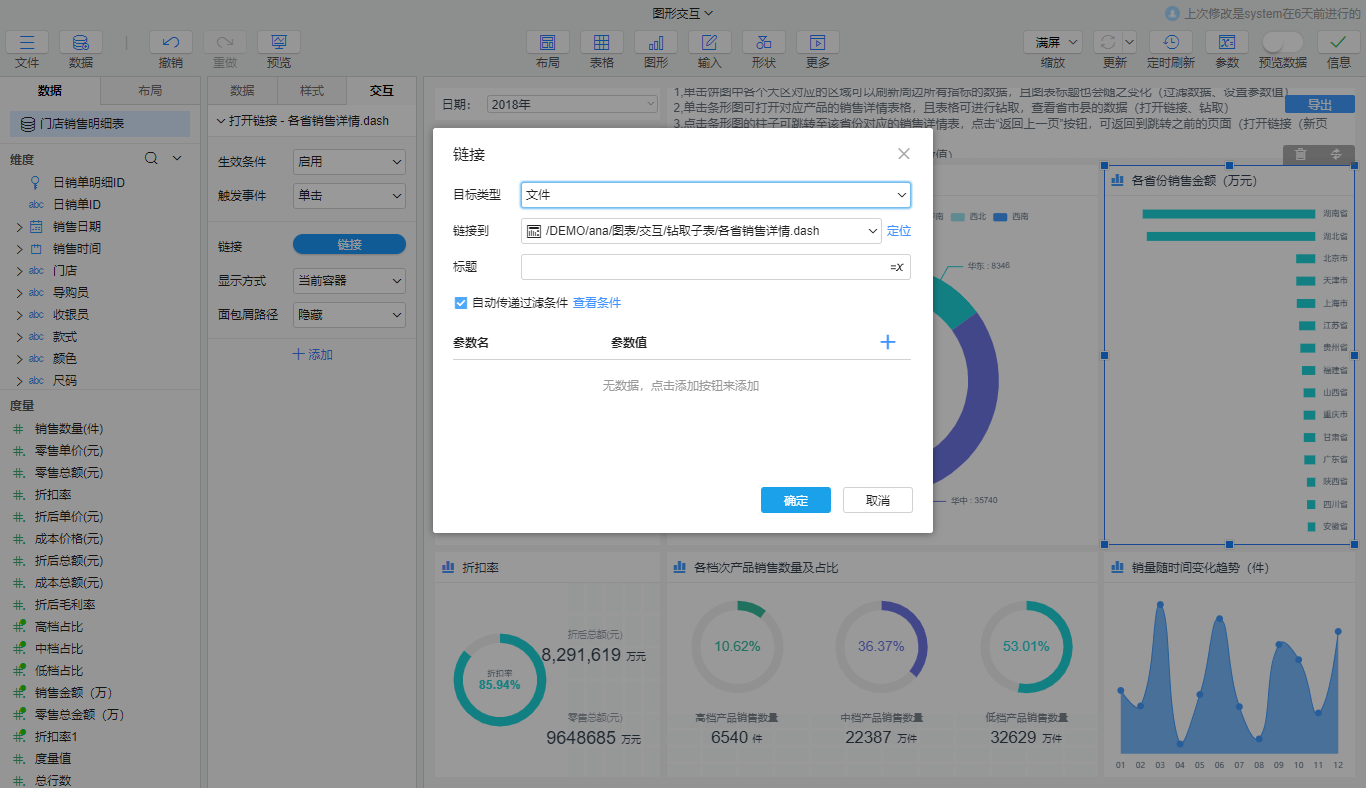The width and height of the screenshot is (1366, 788).
Task: Expand the 链接到 file path dropdown
Action: pos(872,231)
